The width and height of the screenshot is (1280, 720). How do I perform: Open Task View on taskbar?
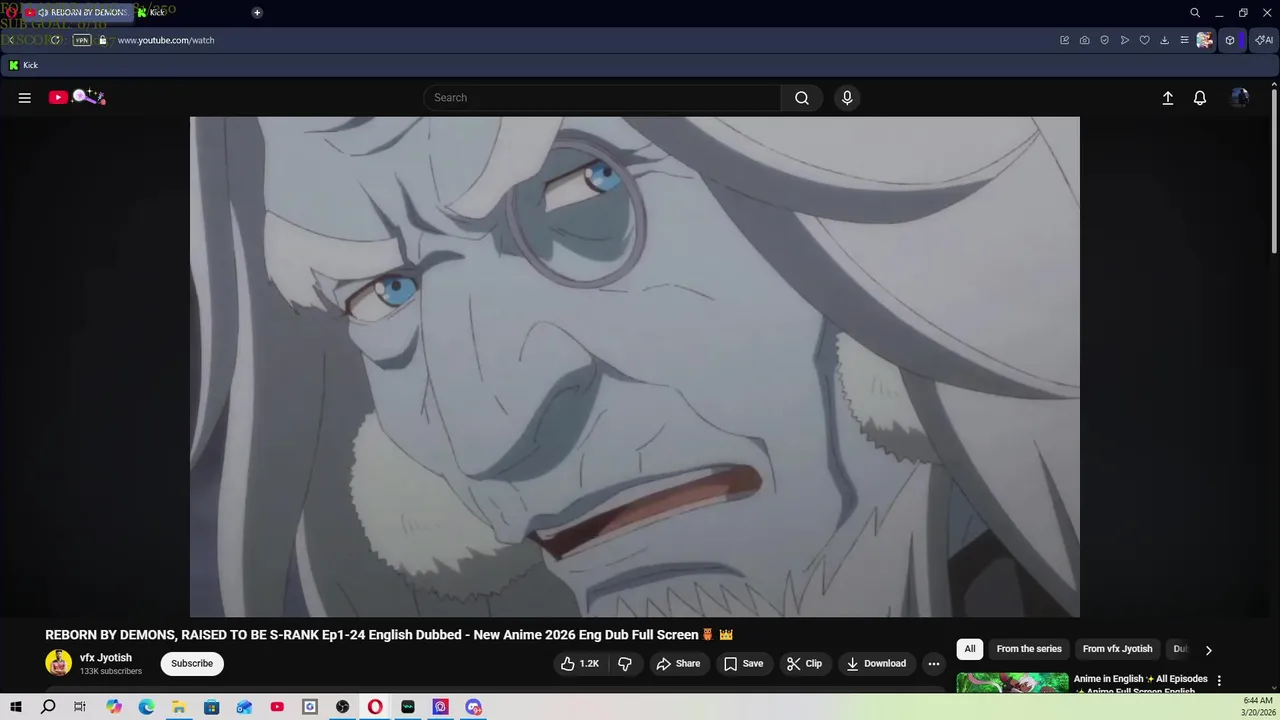pyautogui.click(x=80, y=707)
